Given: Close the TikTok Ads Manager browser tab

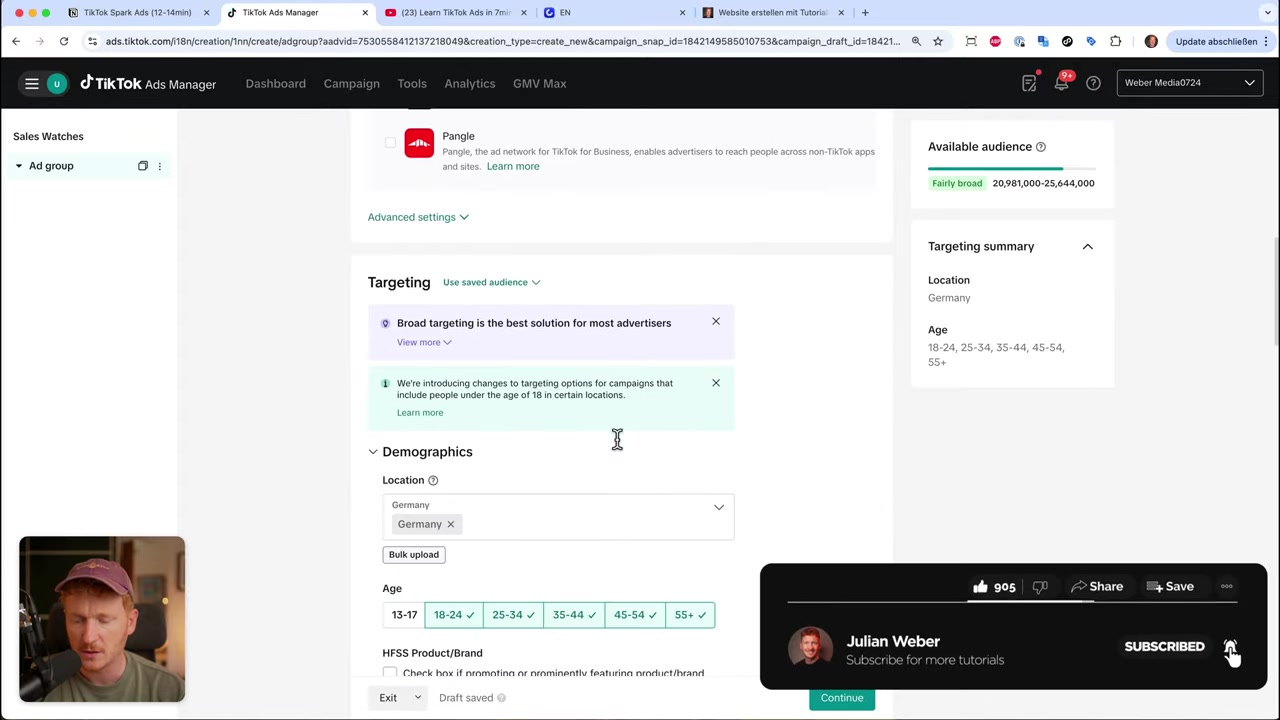Looking at the screenshot, I should point(365,12).
